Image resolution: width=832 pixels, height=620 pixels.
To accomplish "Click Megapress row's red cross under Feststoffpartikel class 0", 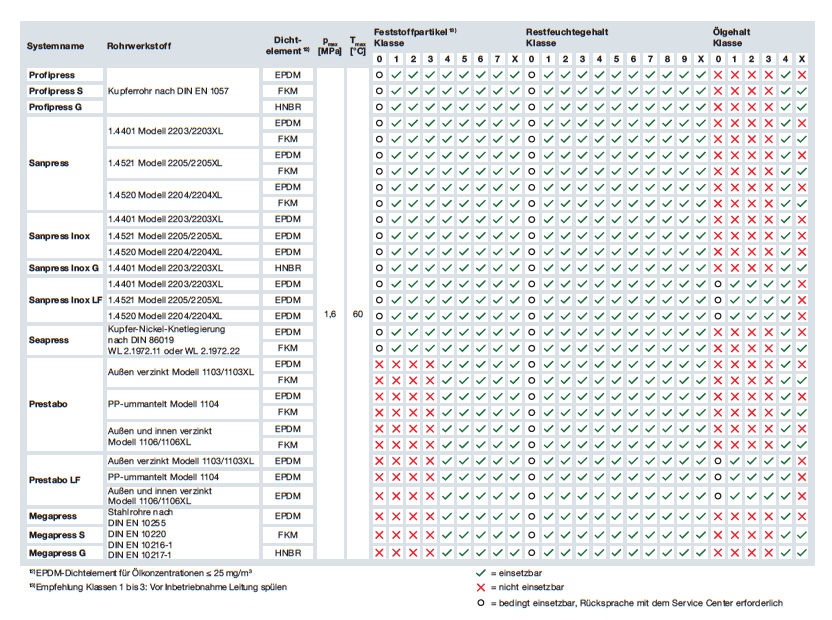I will pos(379,516).
